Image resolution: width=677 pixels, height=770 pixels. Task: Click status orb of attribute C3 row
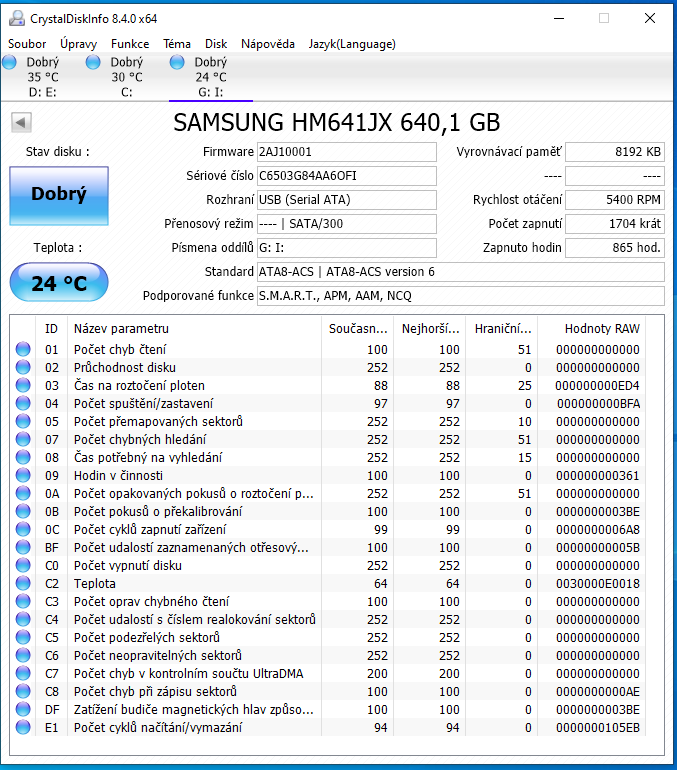23,602
